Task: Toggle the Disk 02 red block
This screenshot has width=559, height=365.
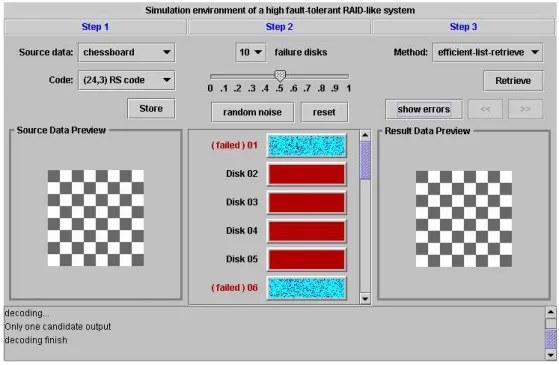Action: pos(306,174)
